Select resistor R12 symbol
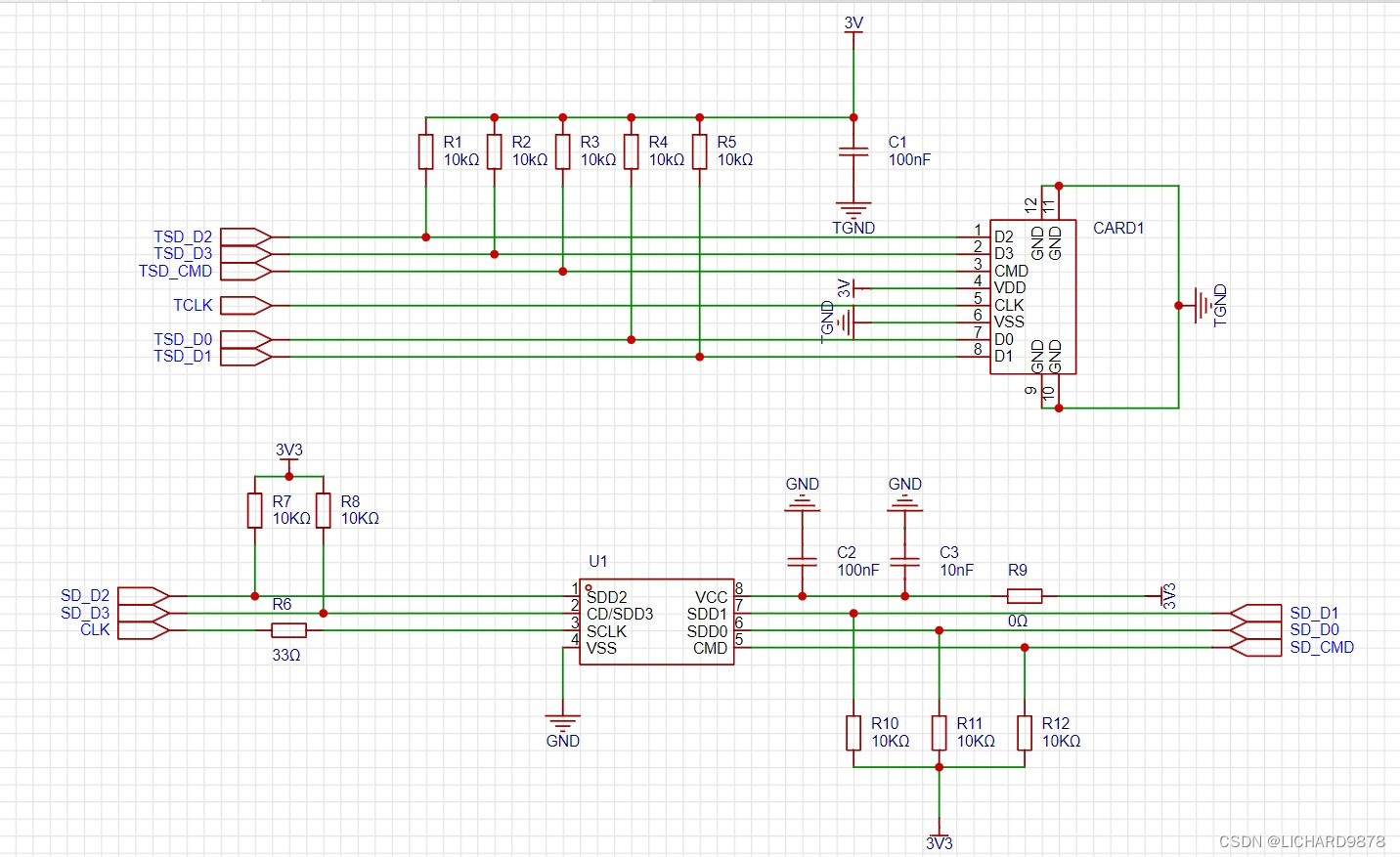The width and height of the screenshot is (1400, 857). pyautogui.click(x=1025, y=733)
